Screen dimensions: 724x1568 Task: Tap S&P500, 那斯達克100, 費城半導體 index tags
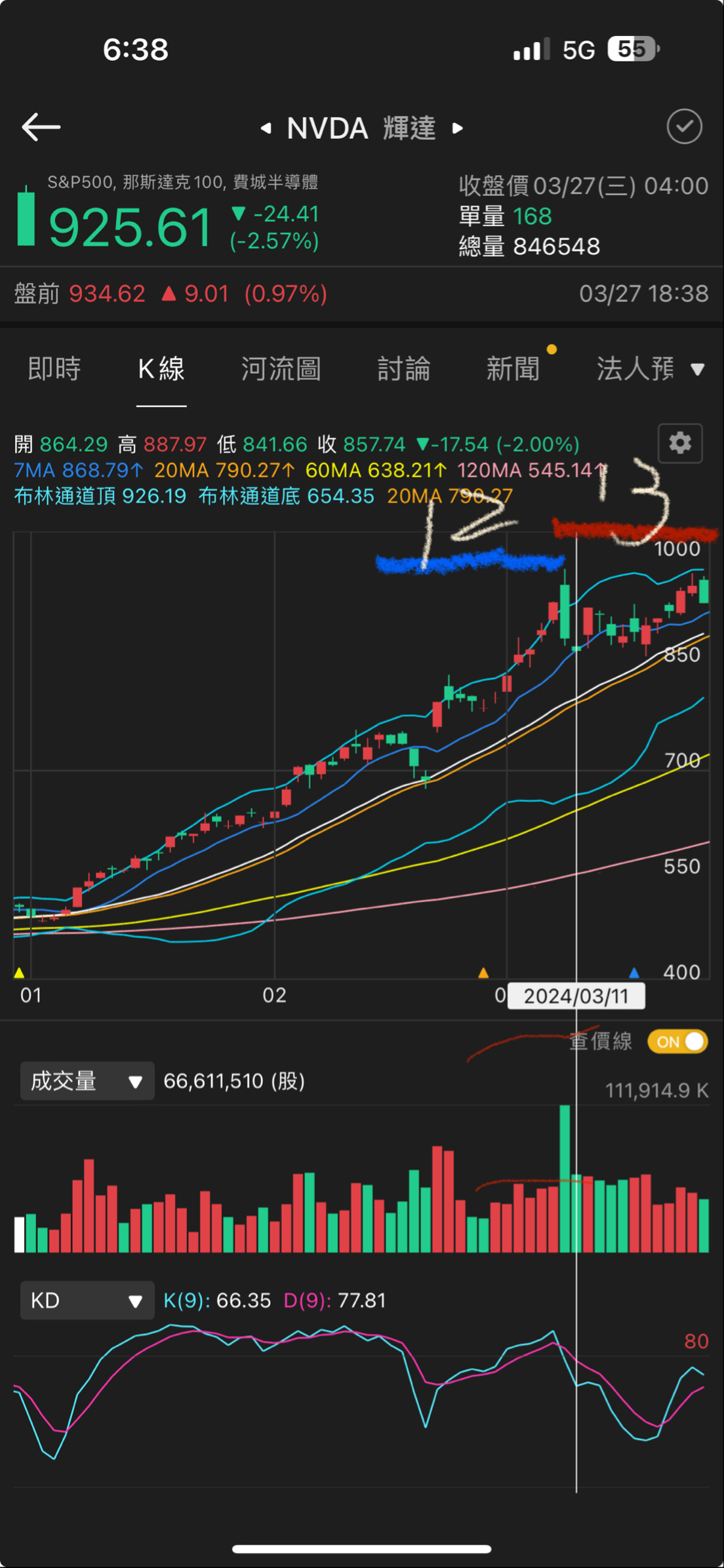coord(182,182)
